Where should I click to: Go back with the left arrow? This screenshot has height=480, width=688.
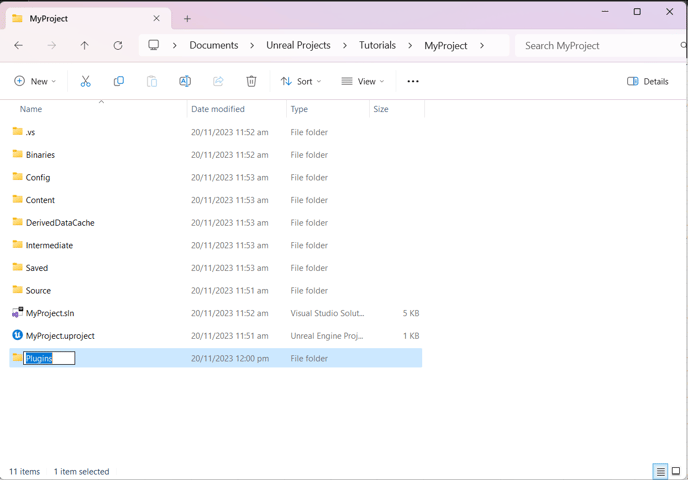[18, 45]
